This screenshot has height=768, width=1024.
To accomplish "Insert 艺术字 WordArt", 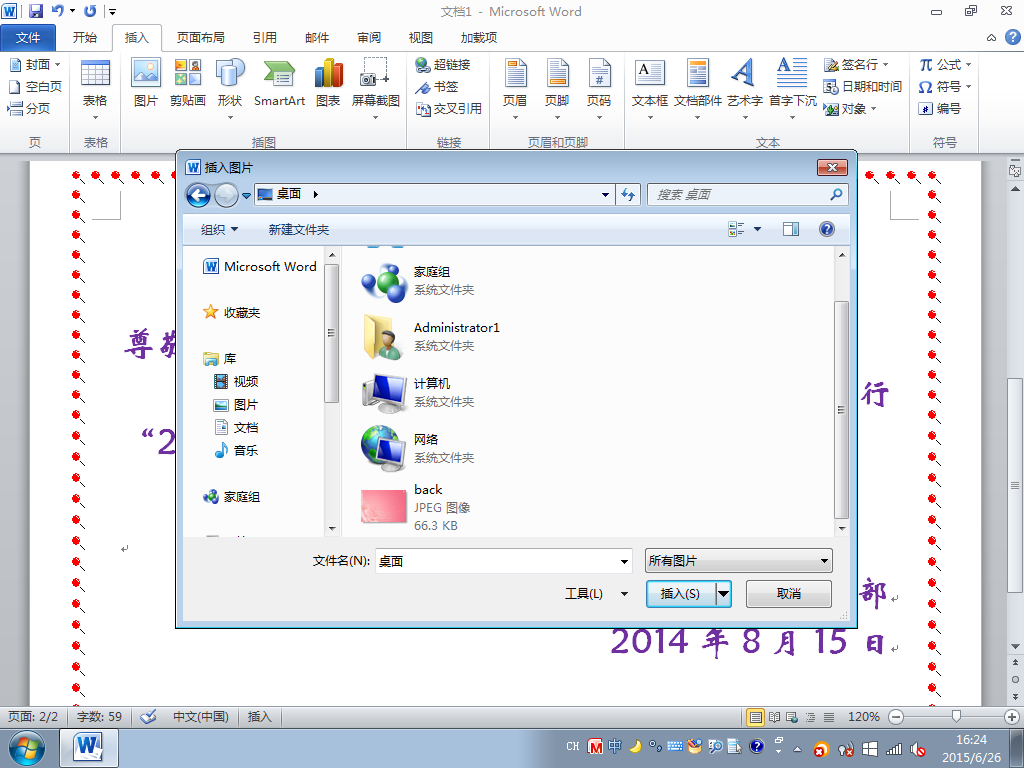I will (x=744, y=88).
